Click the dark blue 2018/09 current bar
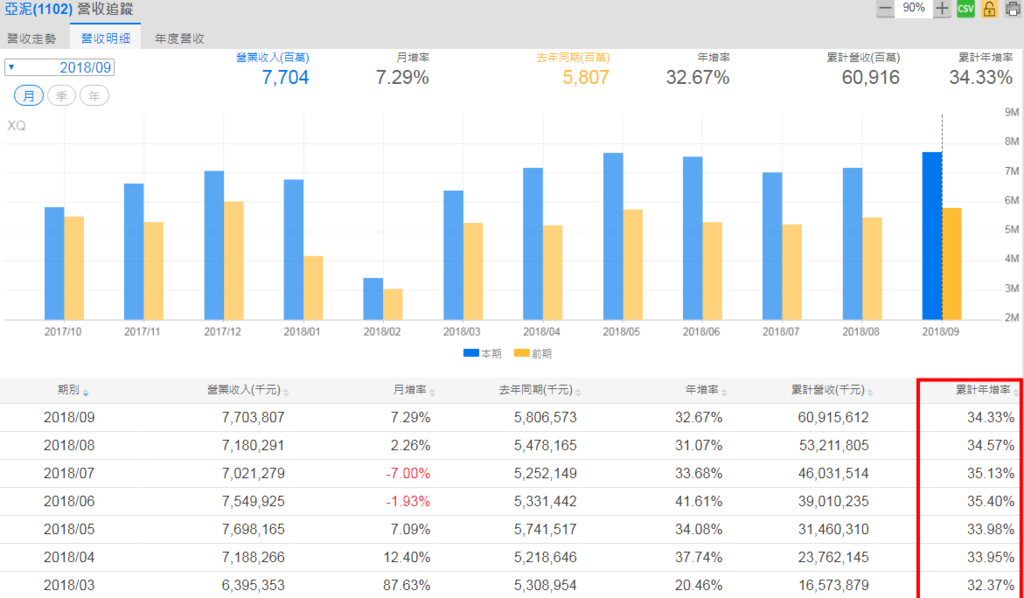Viewport: 1024px width, 598px height. click(932, 236)
